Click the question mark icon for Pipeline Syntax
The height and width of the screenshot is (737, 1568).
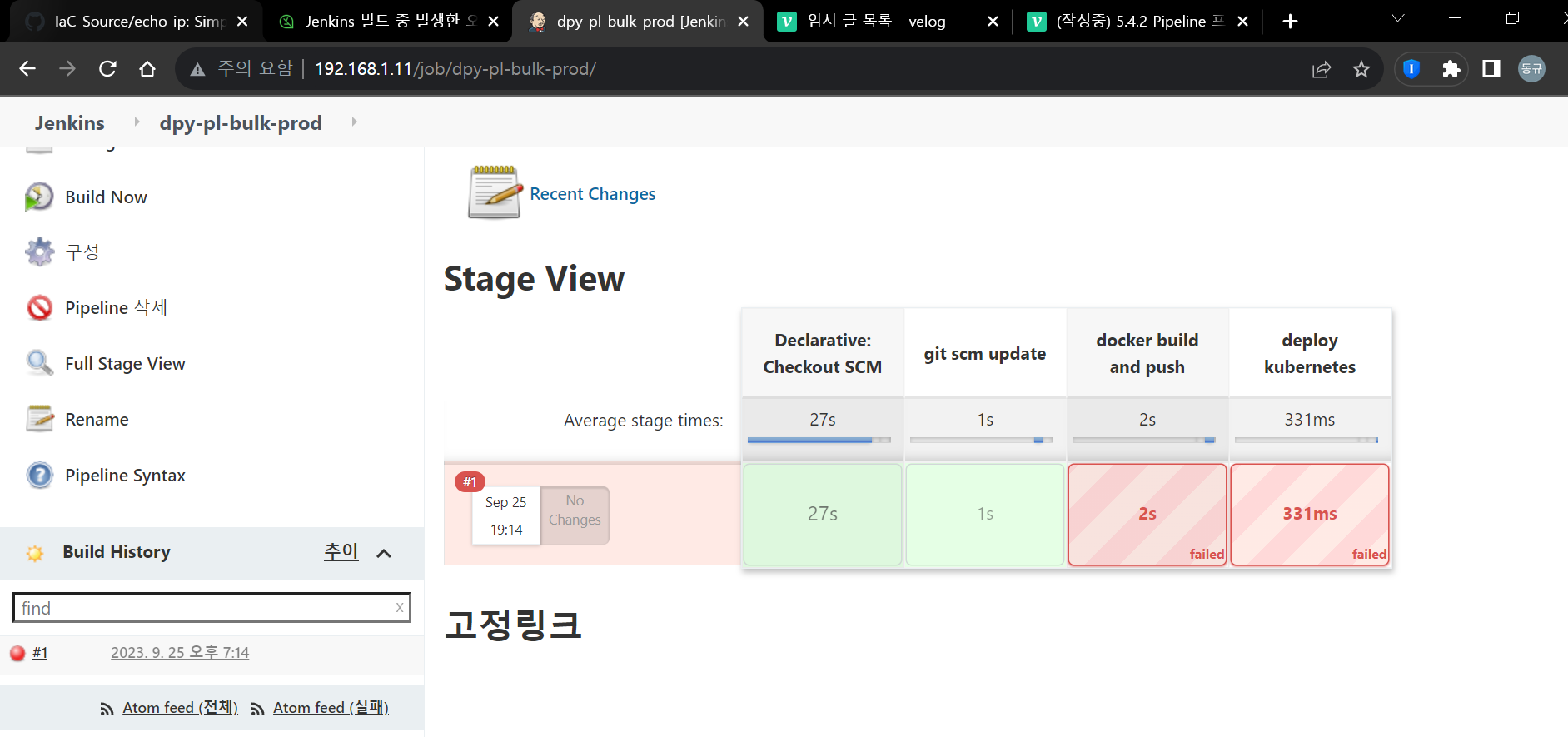(39, 475)
